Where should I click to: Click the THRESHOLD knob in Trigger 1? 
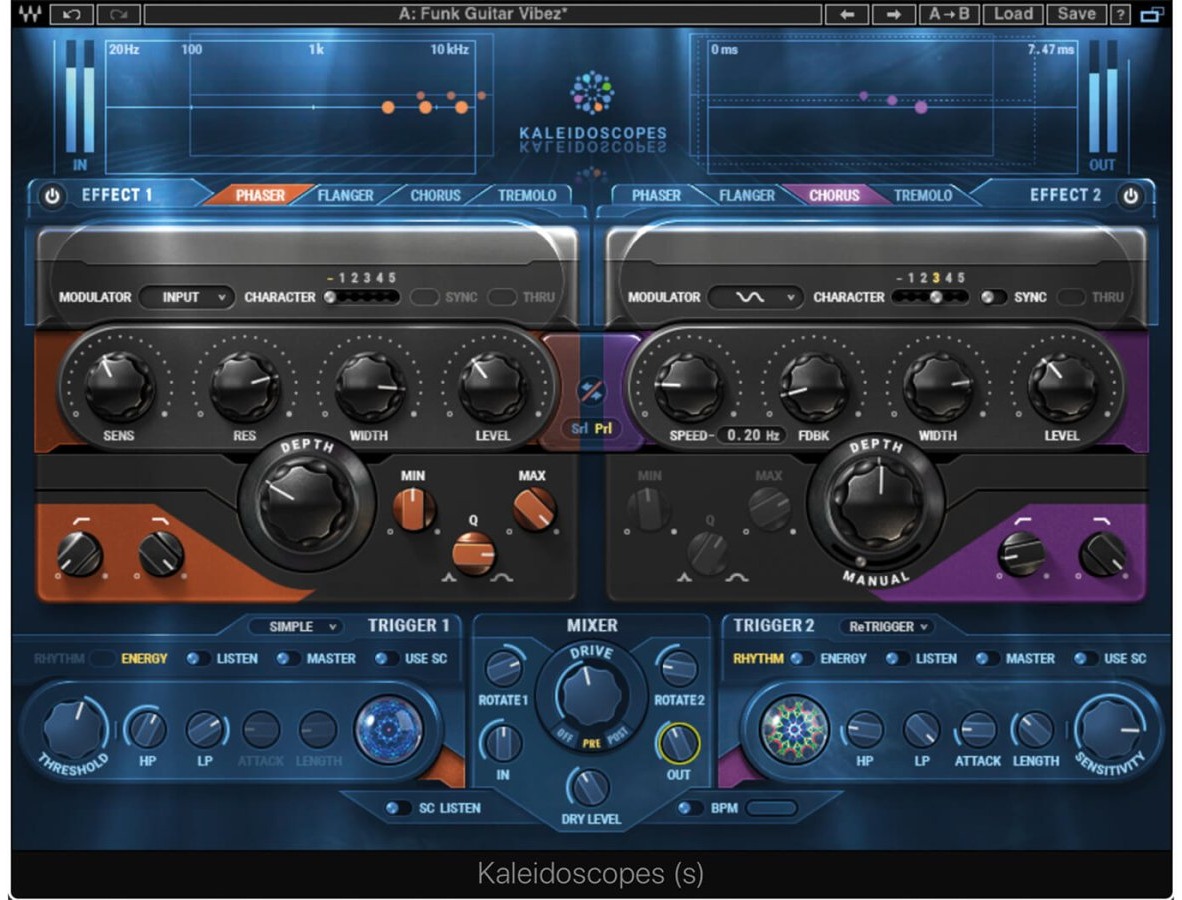point(74,730)
